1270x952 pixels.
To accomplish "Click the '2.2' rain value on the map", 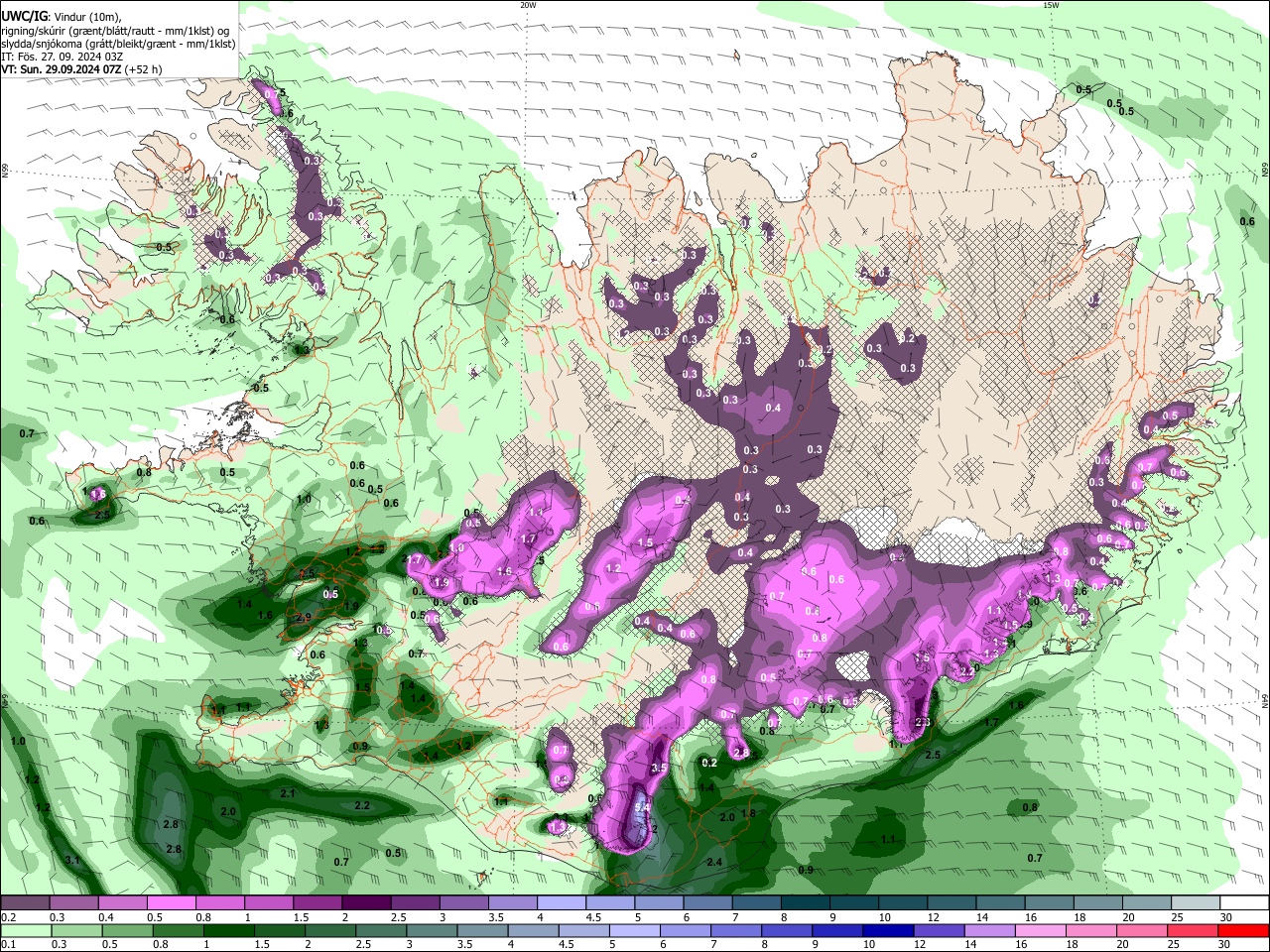I will (362, 805).
